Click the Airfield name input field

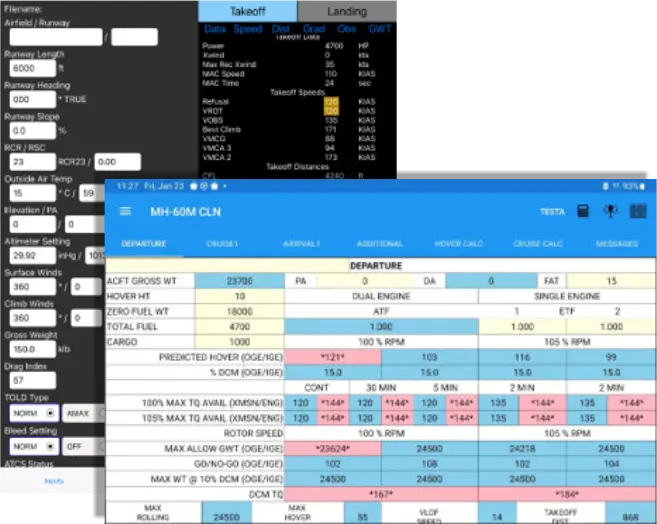(x=56, y=37)
